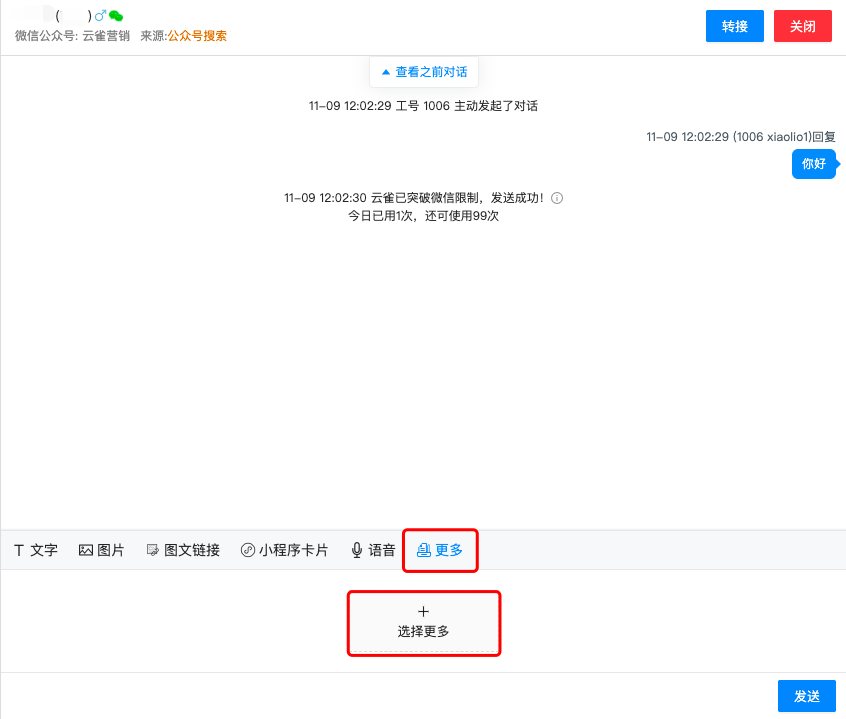The image size is (846, 719).
Task: Click the 小程序卡片 mini-program card icon
Action: coord(247,549)
